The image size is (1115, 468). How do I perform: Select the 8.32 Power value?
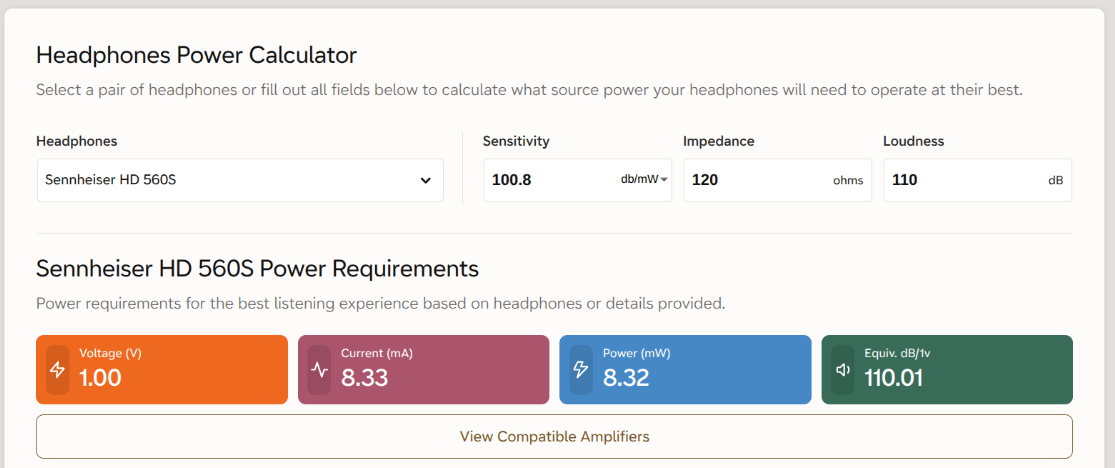[x=626, y=378]
